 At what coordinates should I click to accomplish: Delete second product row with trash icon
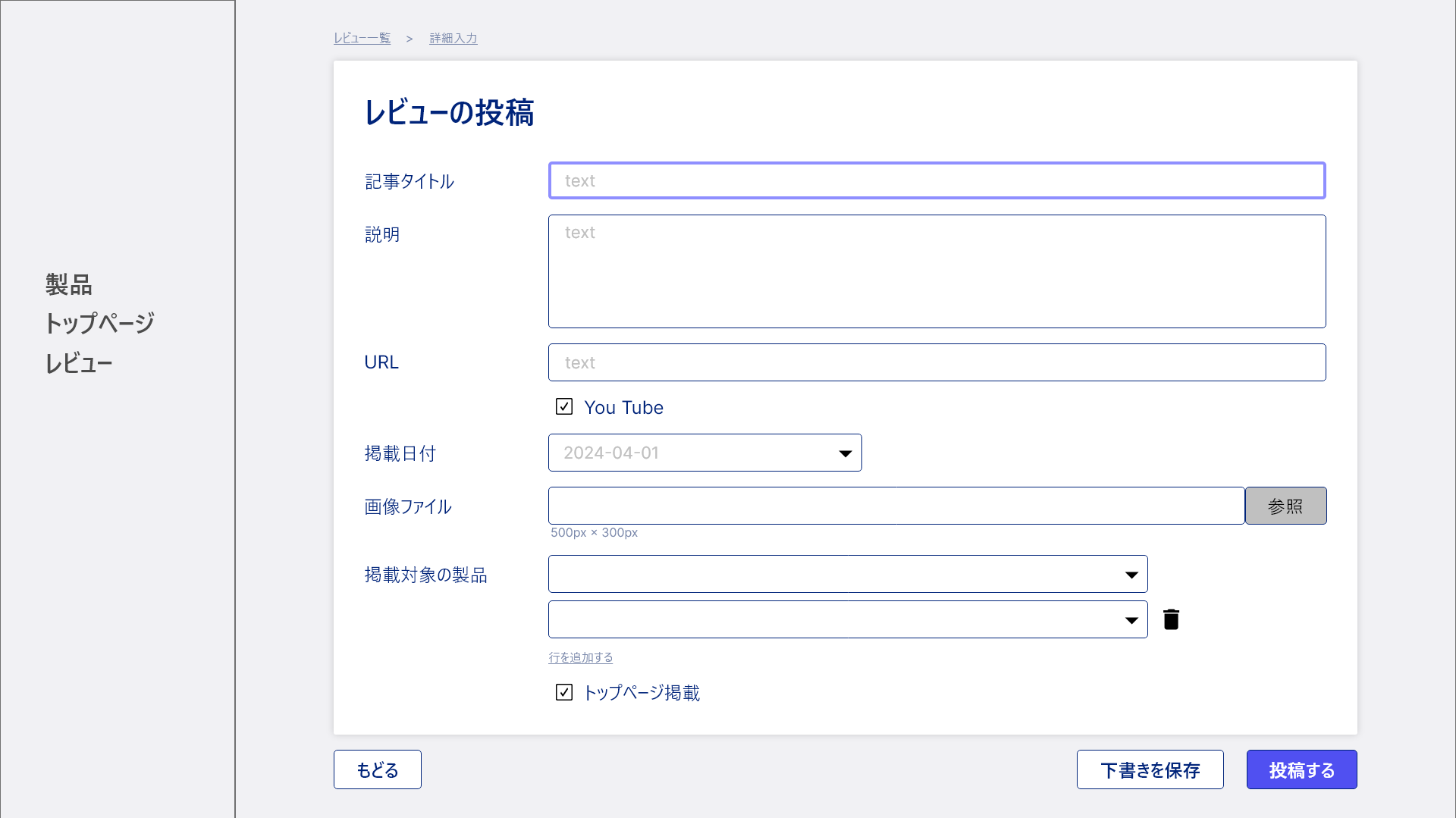coord(1171,619)
